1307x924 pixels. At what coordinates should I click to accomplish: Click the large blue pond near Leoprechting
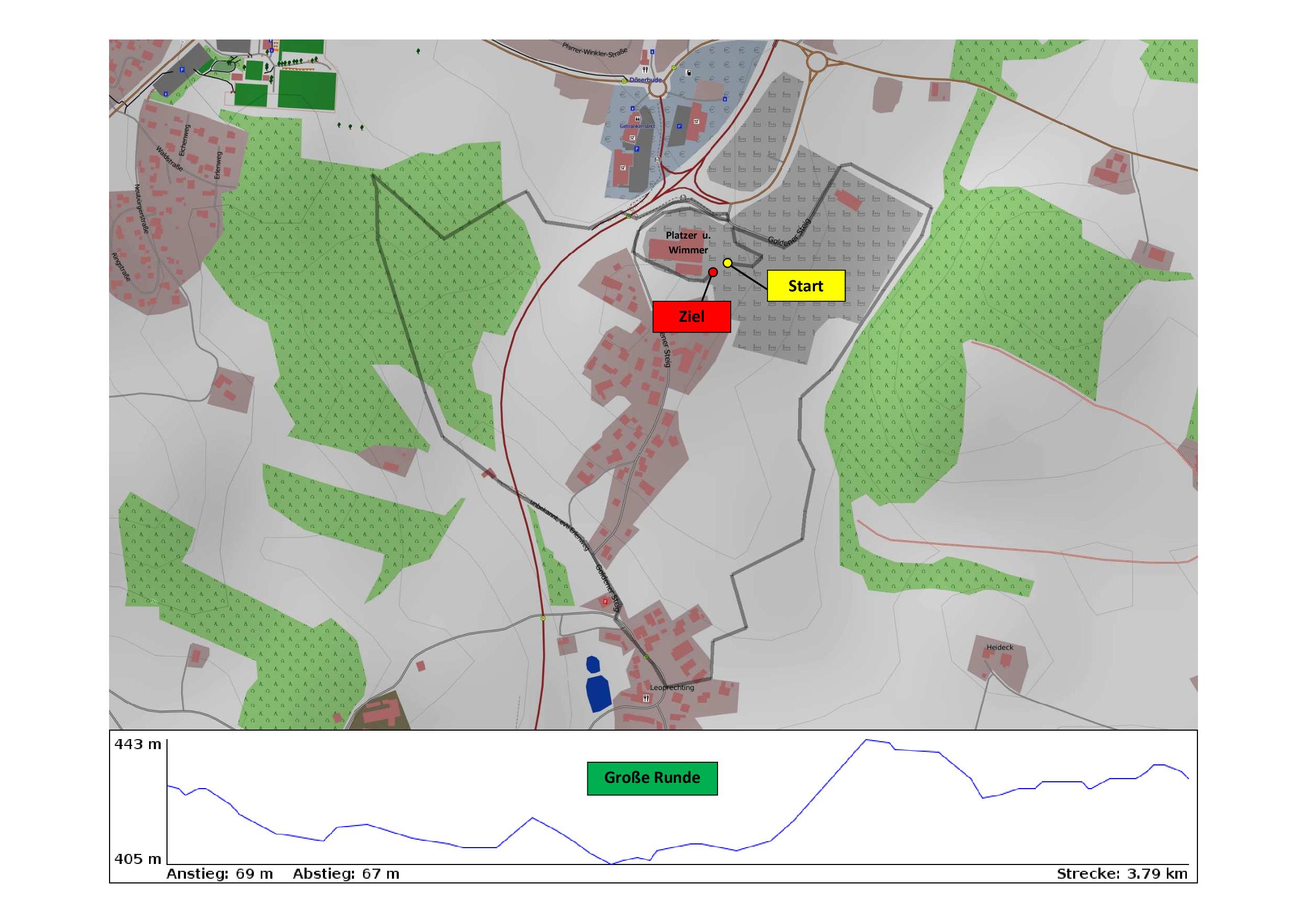pyautogui.click(x=598, y=692)
